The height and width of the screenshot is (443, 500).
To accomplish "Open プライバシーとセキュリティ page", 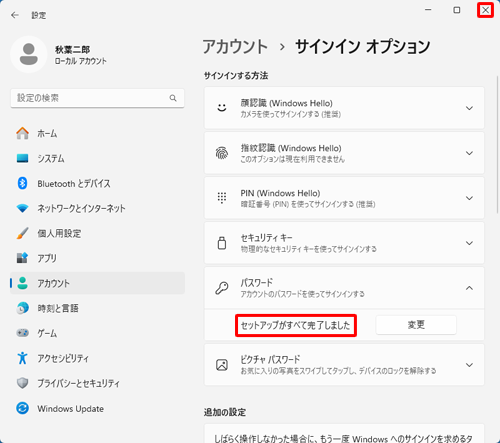I will 97,383.
